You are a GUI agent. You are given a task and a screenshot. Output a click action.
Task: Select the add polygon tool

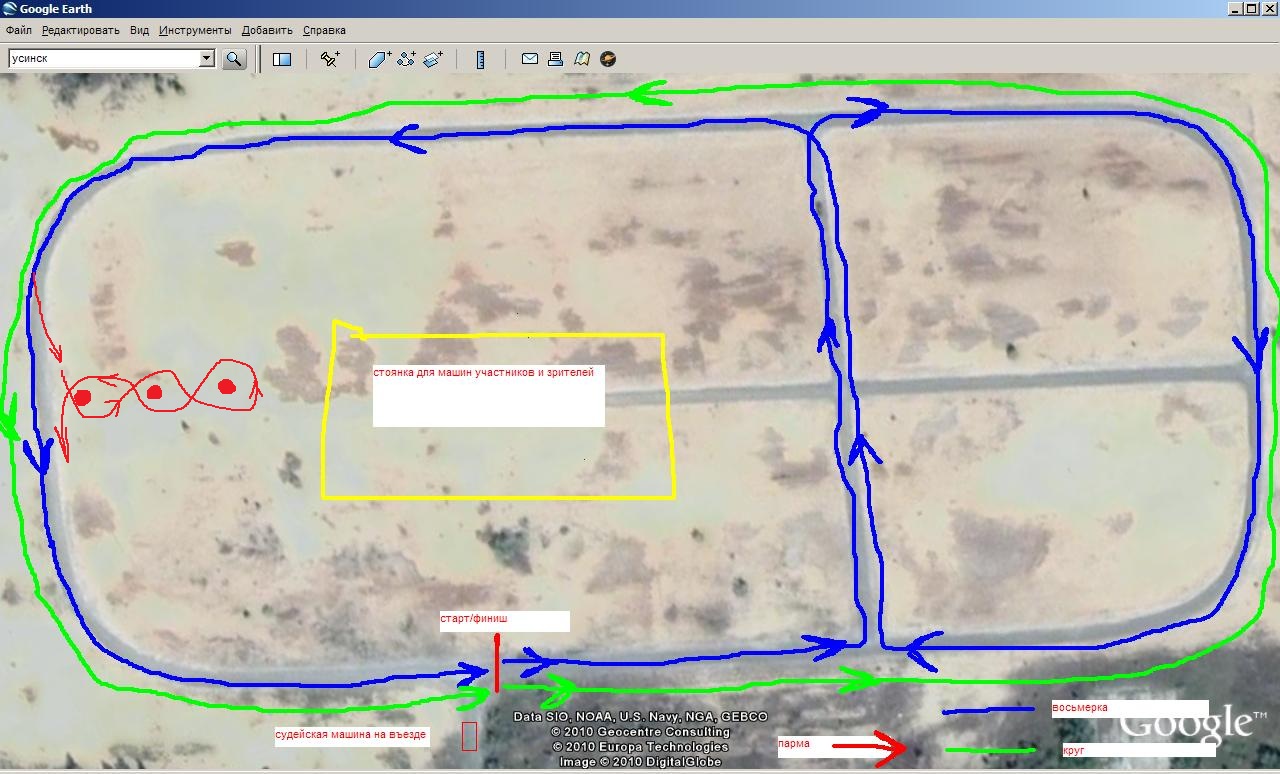coord(379,59)
